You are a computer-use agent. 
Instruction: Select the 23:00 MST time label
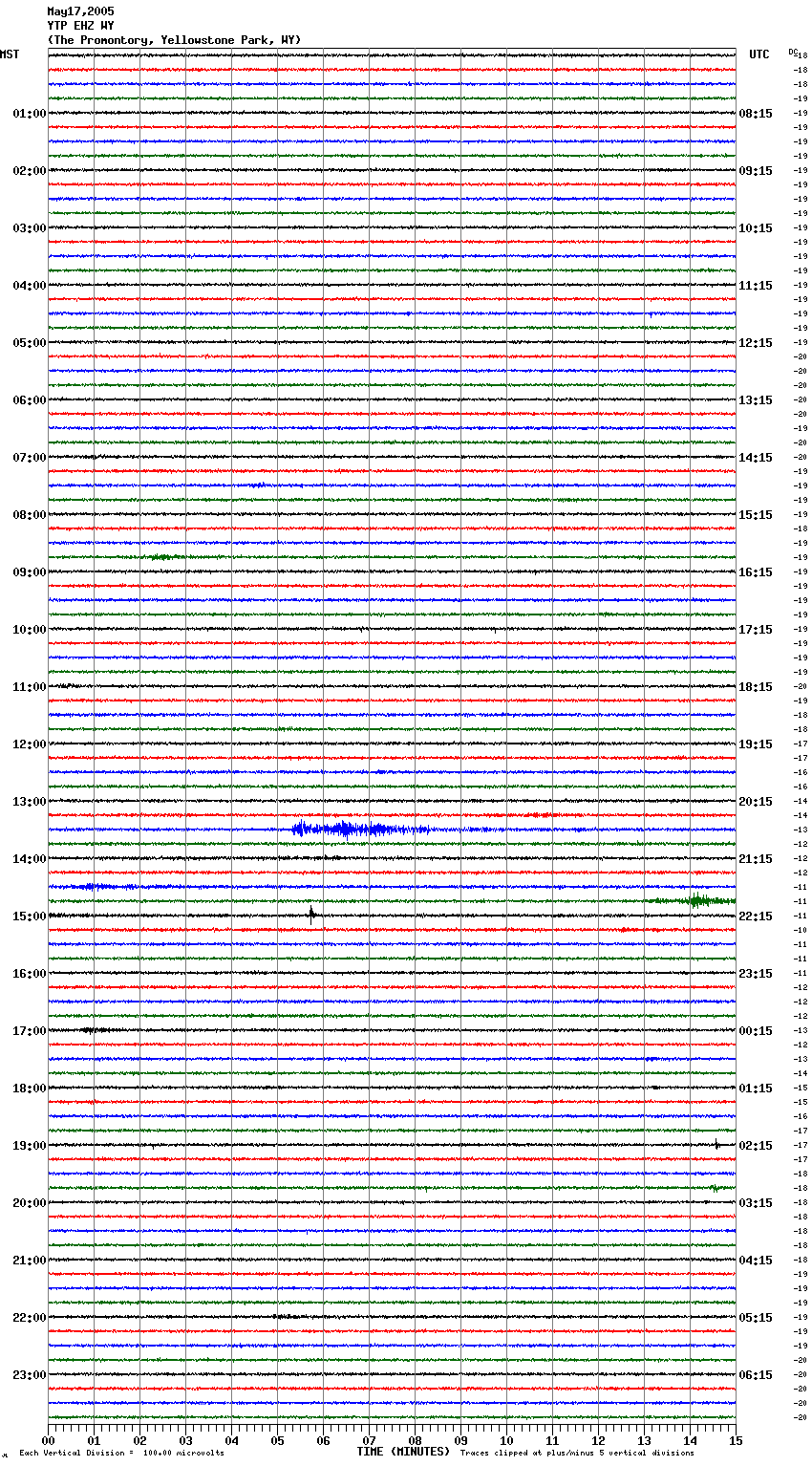(x=30, y=1375)
